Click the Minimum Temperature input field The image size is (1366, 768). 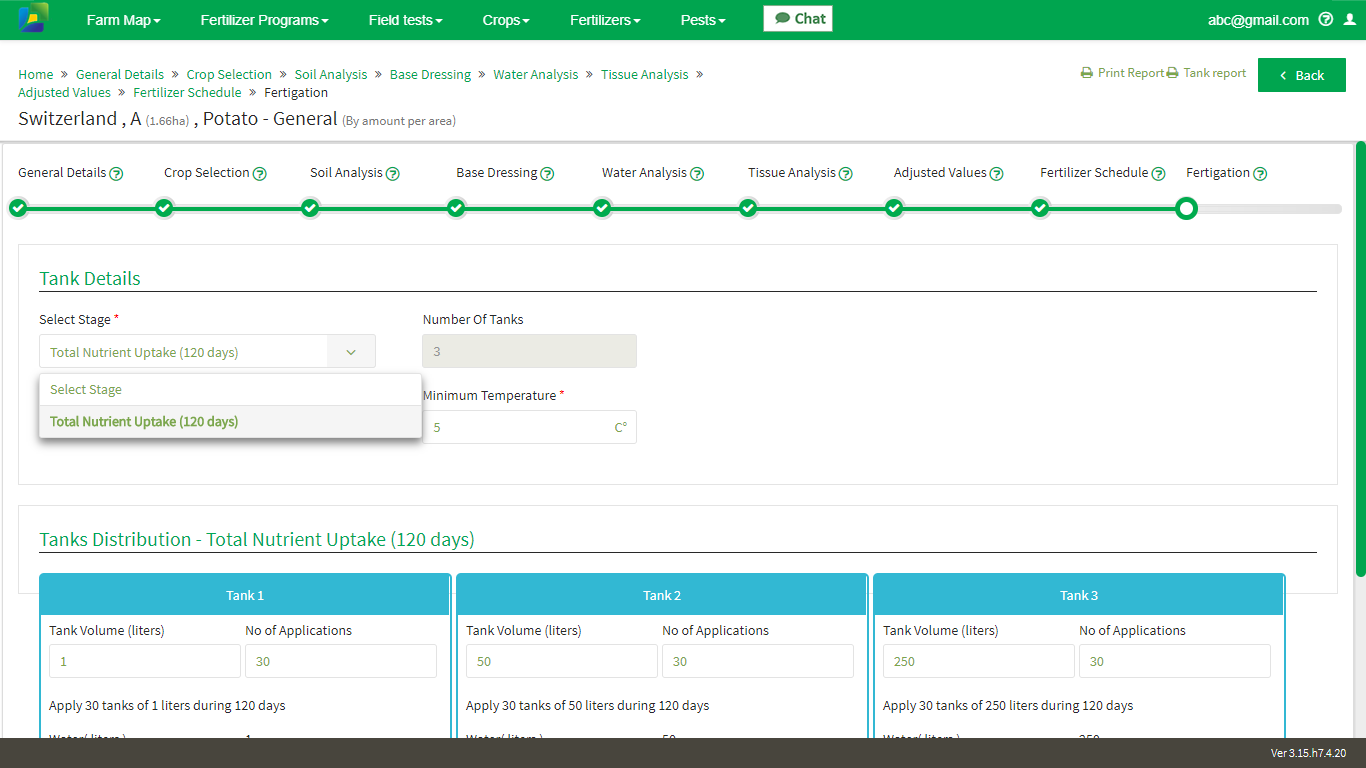pos(529,427)
